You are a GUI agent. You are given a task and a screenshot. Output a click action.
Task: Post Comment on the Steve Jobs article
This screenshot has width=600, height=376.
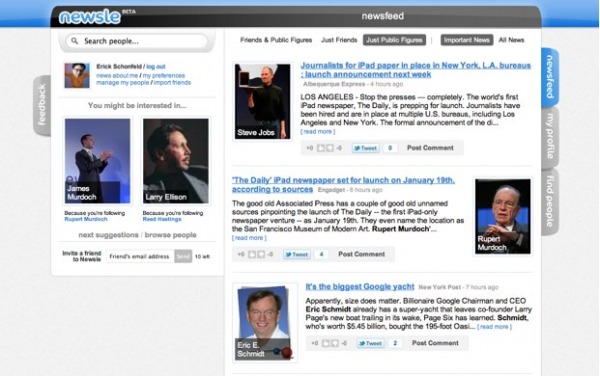(430, 148)
